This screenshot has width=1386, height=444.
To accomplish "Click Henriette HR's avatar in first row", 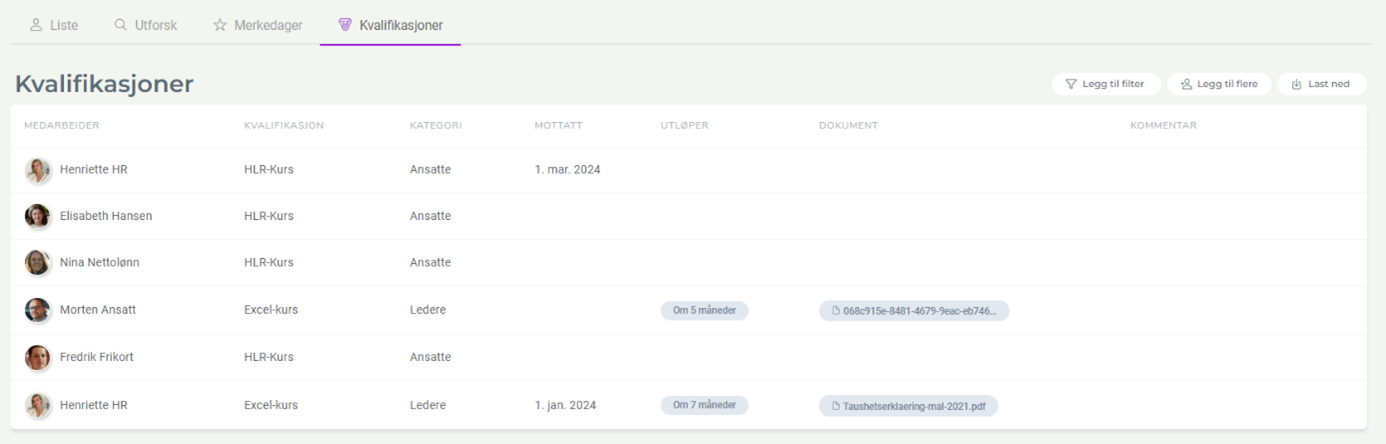I will pos(38,170).
